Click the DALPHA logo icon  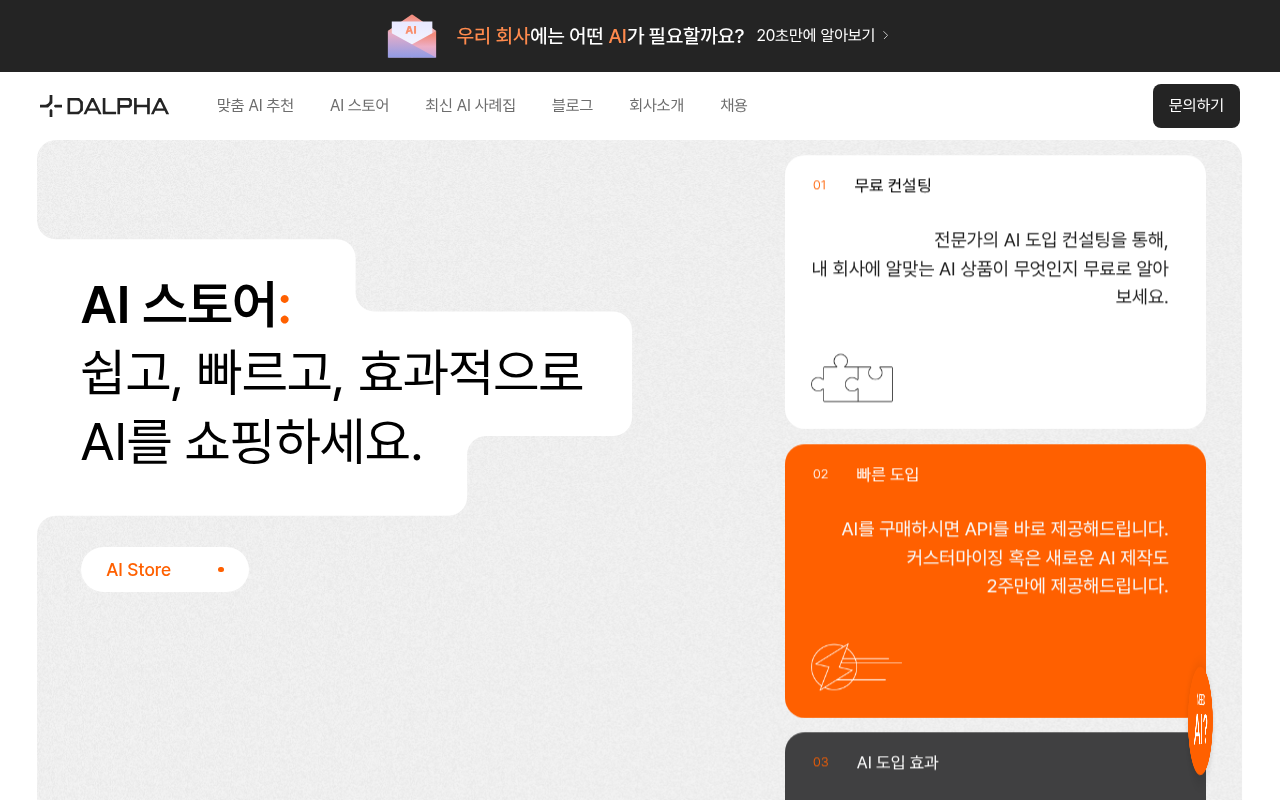pos(48,105)
